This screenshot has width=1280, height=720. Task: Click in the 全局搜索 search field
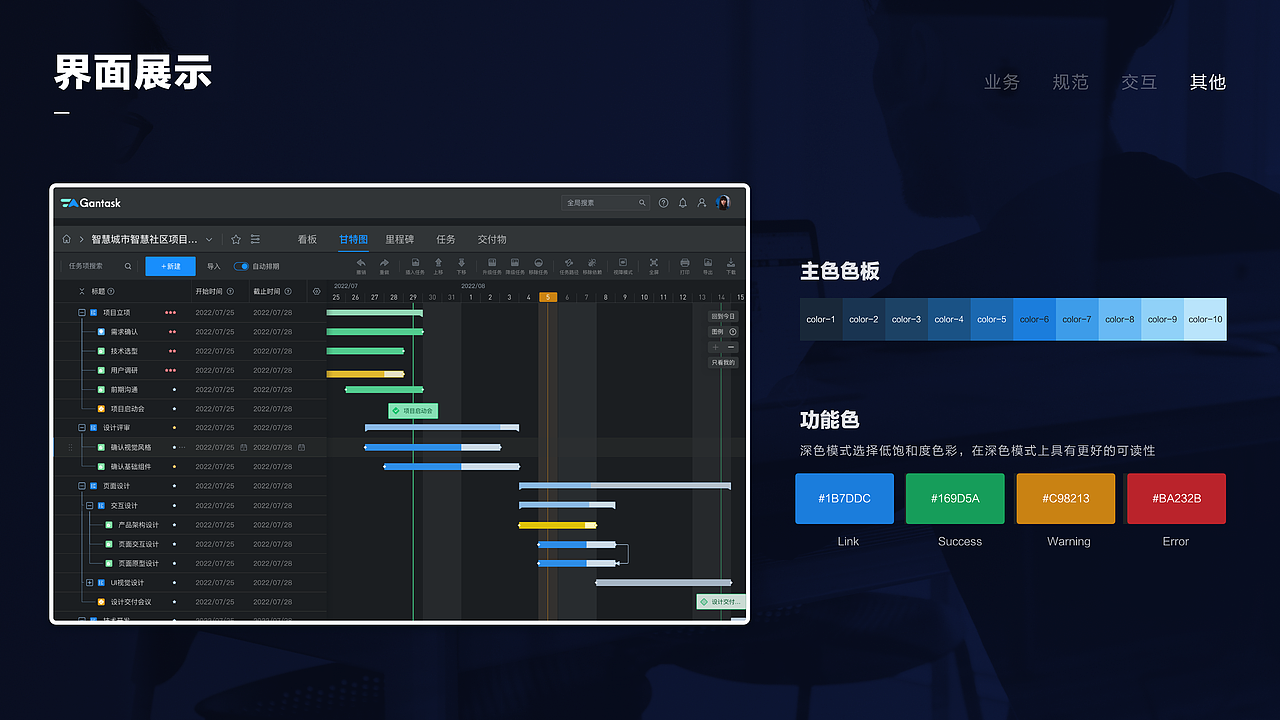point(605,203)
